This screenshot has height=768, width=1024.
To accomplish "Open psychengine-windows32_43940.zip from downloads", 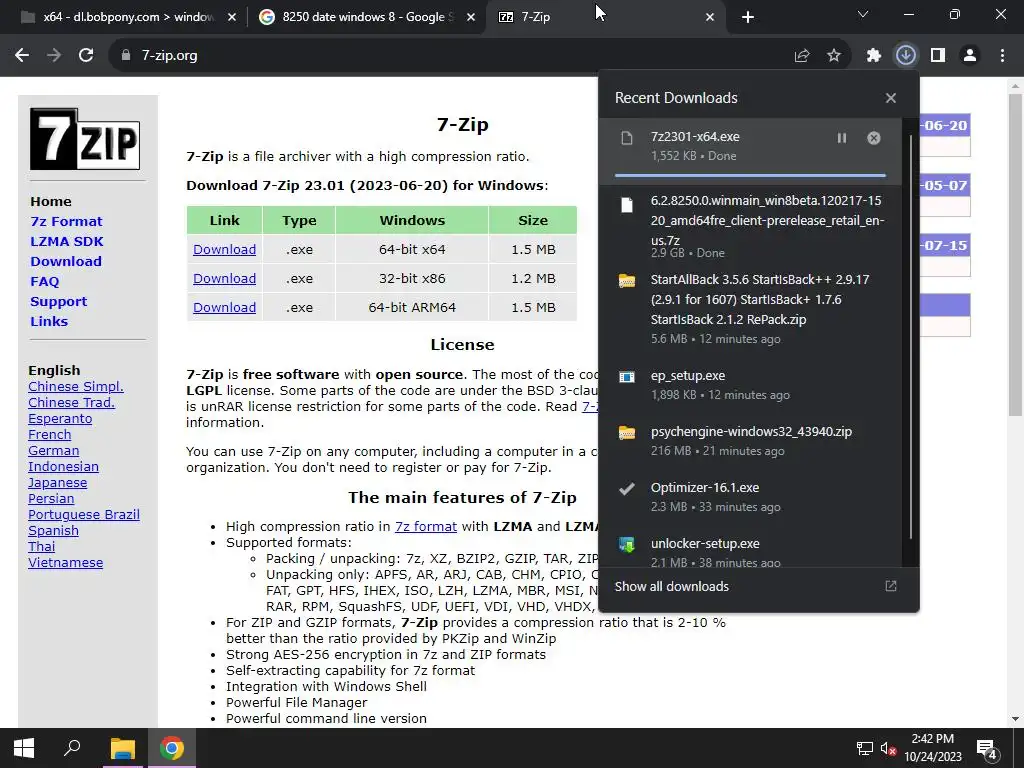I will 750,441.
